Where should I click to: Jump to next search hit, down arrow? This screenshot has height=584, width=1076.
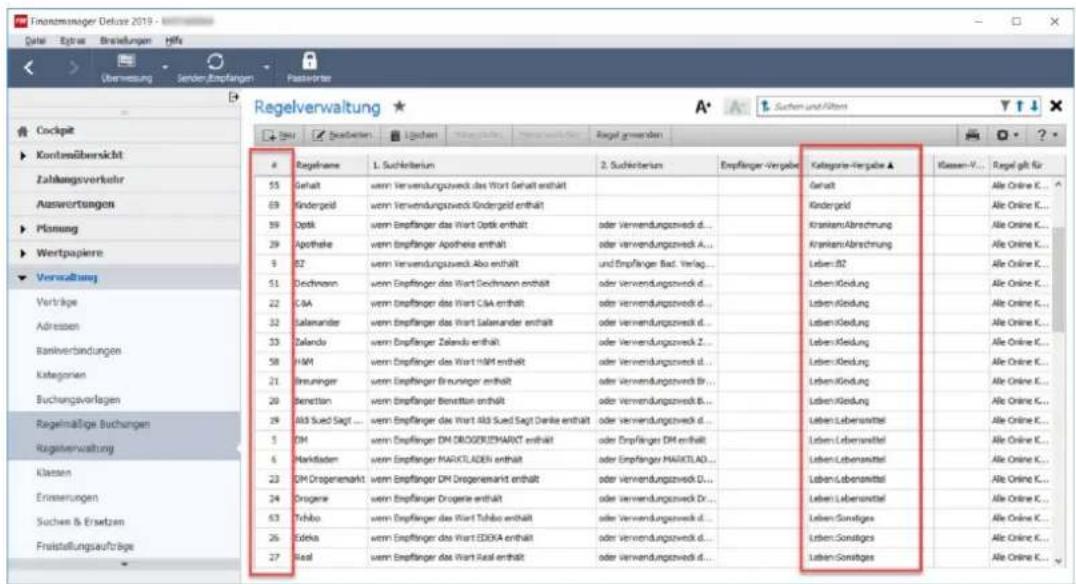pos(1034,106)
